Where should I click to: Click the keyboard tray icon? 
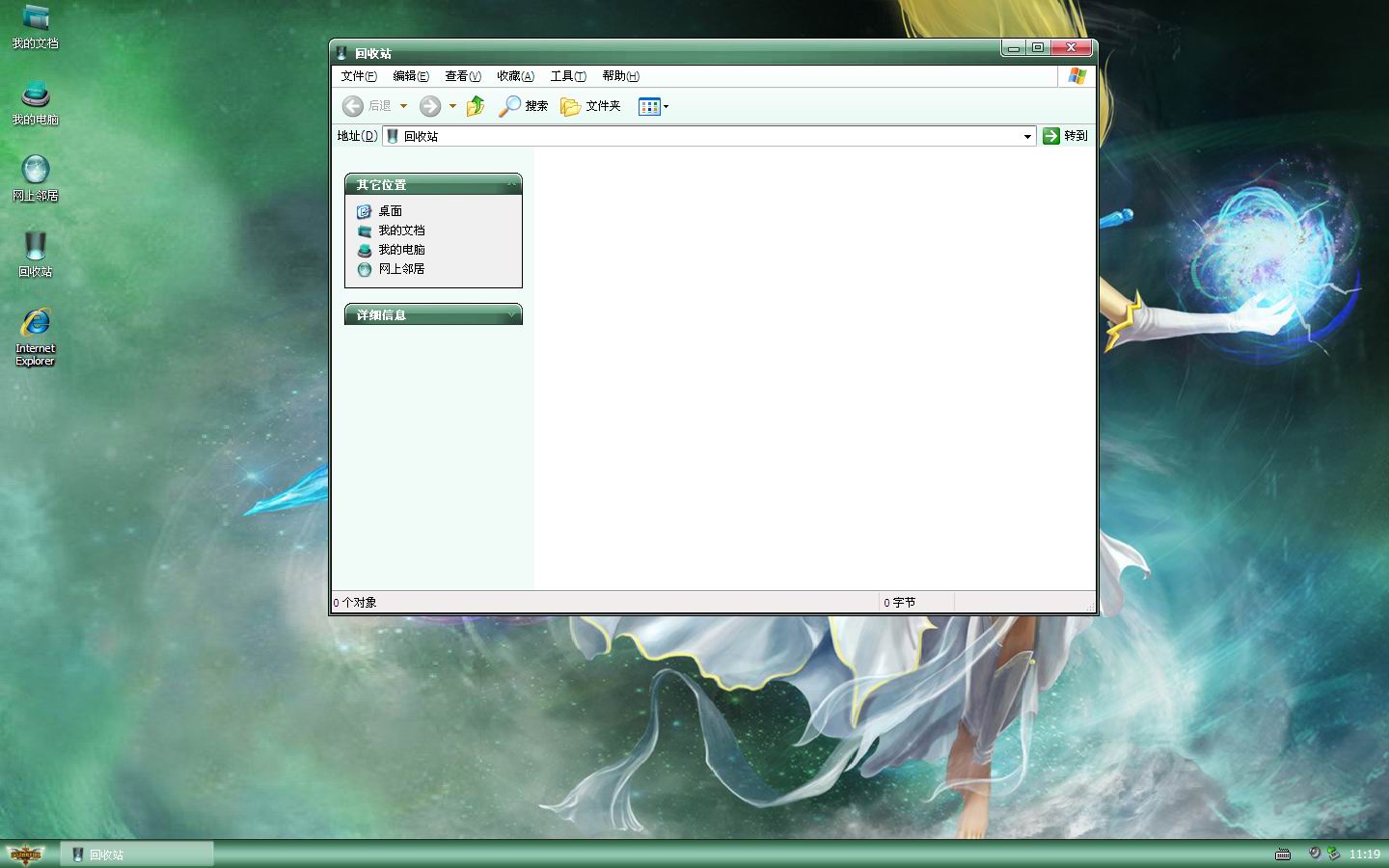[1283, 854]
